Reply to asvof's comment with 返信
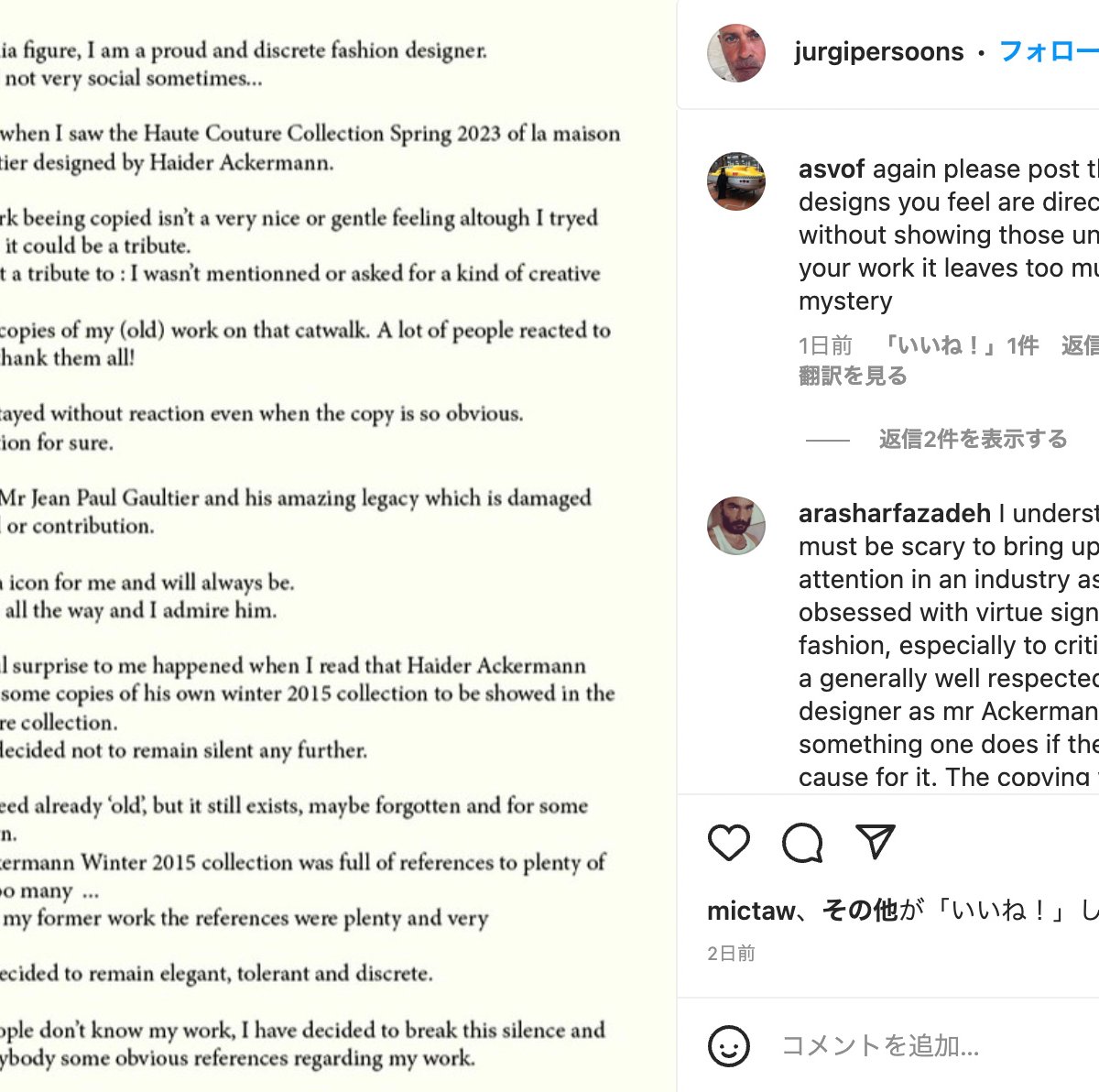The width and height of the screenshot is (1099, 1092). point(1083,345)
